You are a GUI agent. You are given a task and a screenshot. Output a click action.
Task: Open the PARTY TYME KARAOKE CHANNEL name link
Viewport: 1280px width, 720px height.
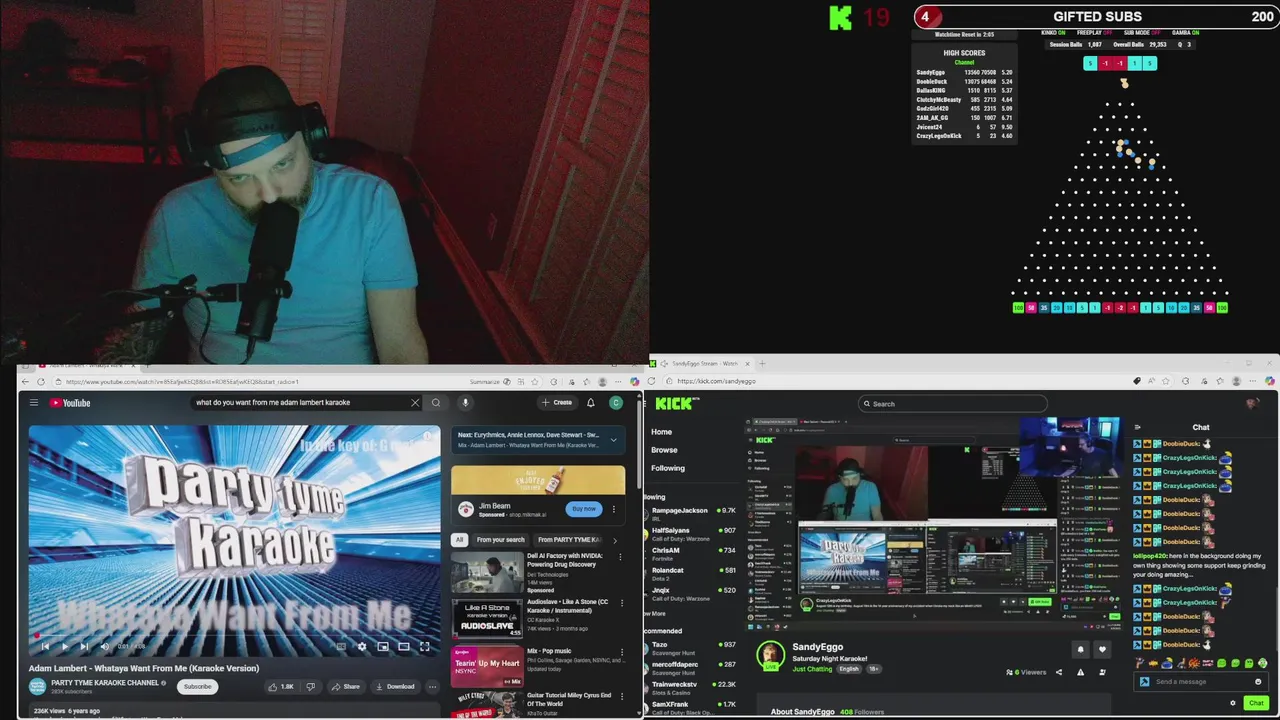(105, 683)
